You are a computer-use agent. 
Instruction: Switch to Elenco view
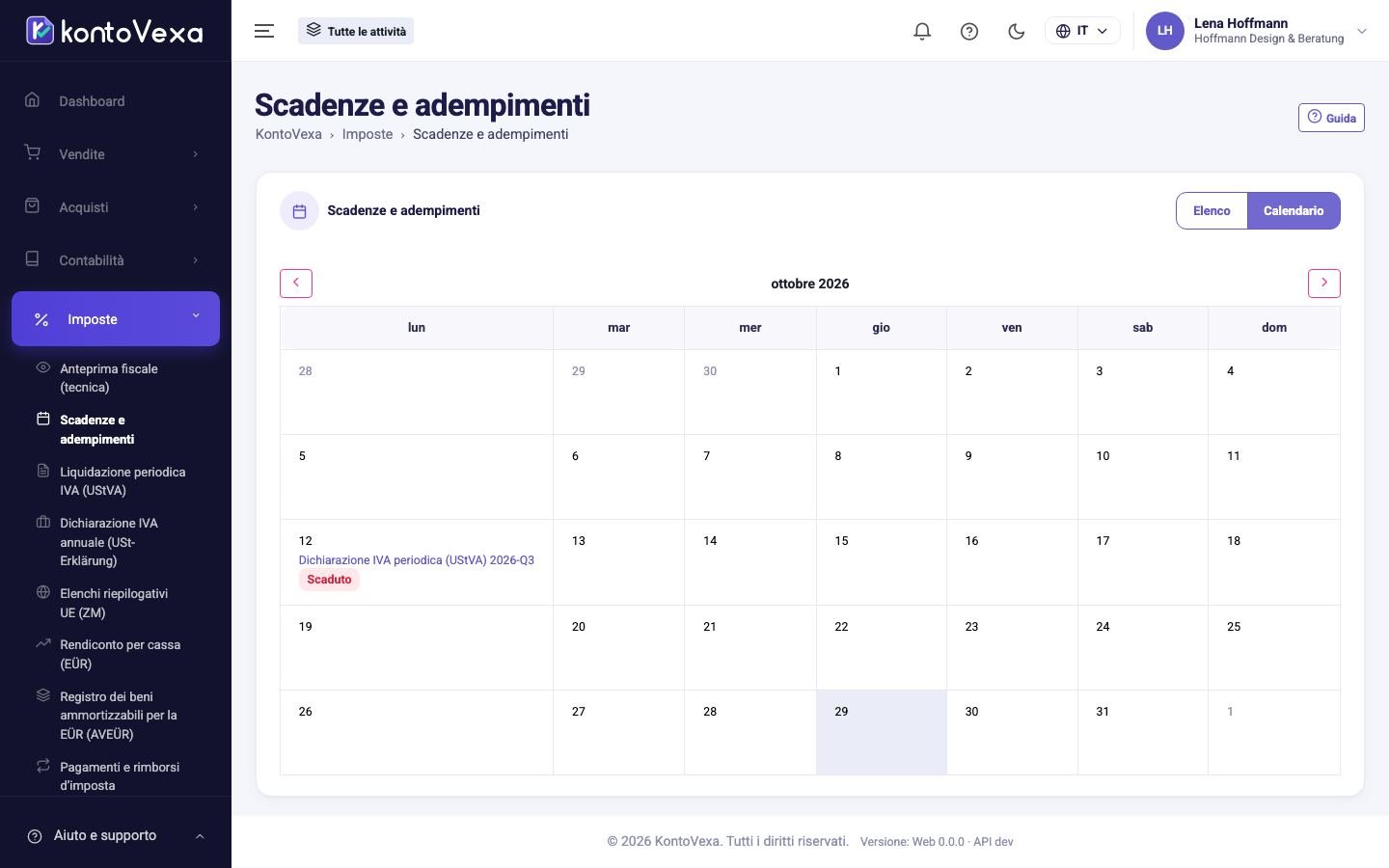1212,211
